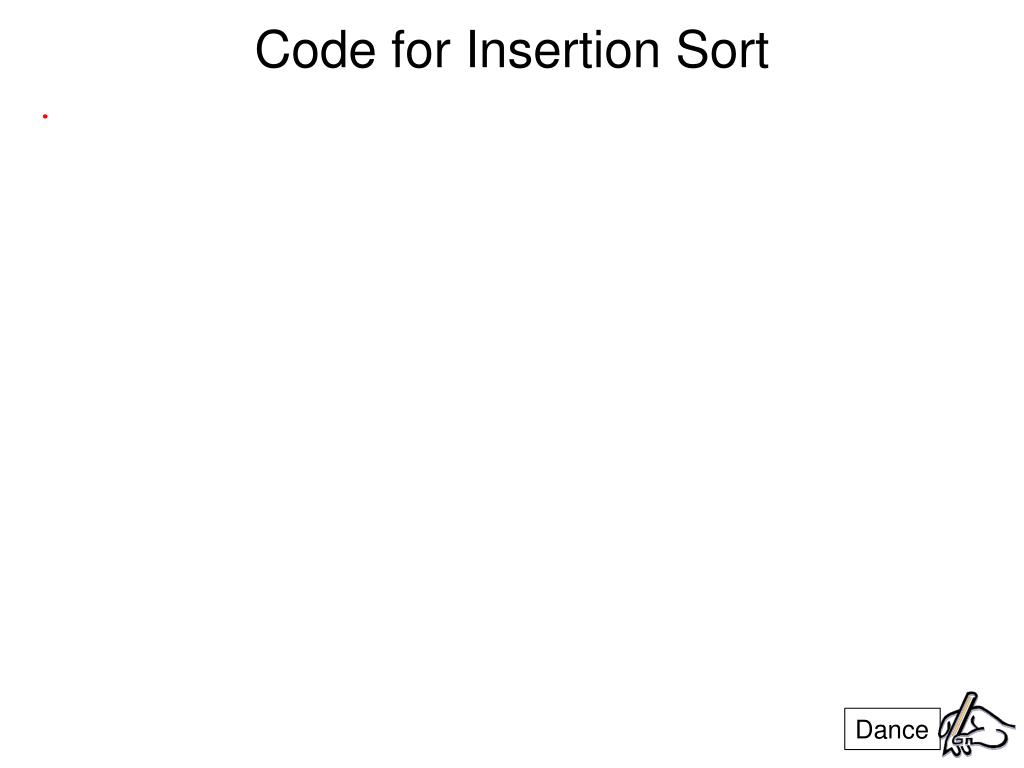This screenshot has height=768, width=1024.
Task: Click the small red dot below the title
Action: [46, 117]
